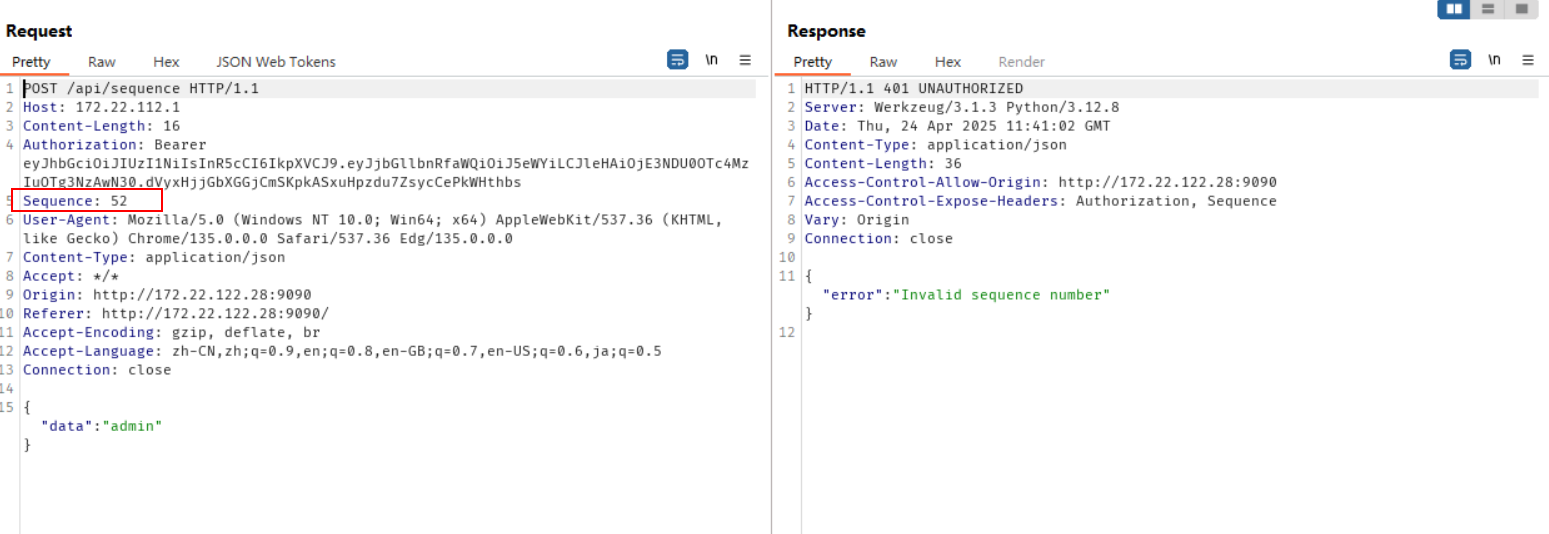Click "Invalid sequence number" error message

(1001, 295)
